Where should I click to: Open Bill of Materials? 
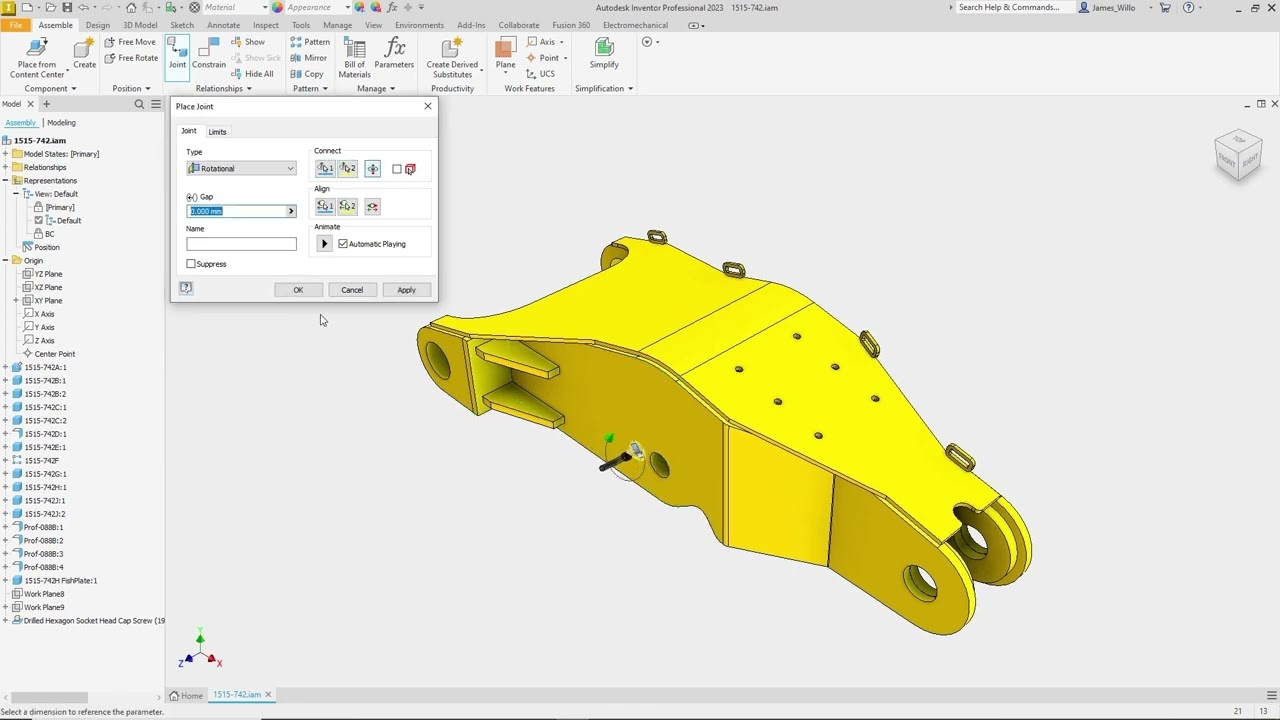tap(355, 58)
